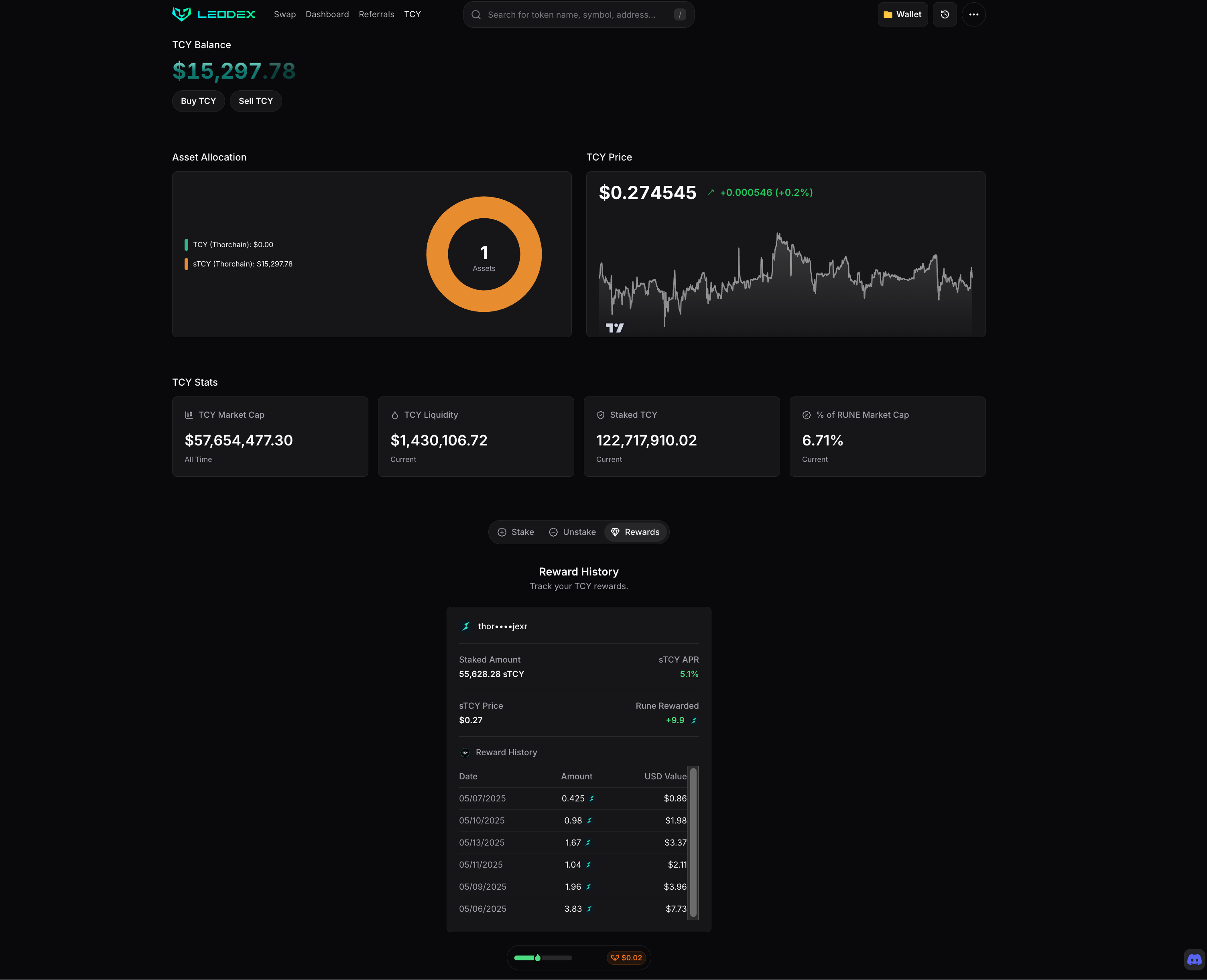Open the Discord chat icon

point(1194,959)
